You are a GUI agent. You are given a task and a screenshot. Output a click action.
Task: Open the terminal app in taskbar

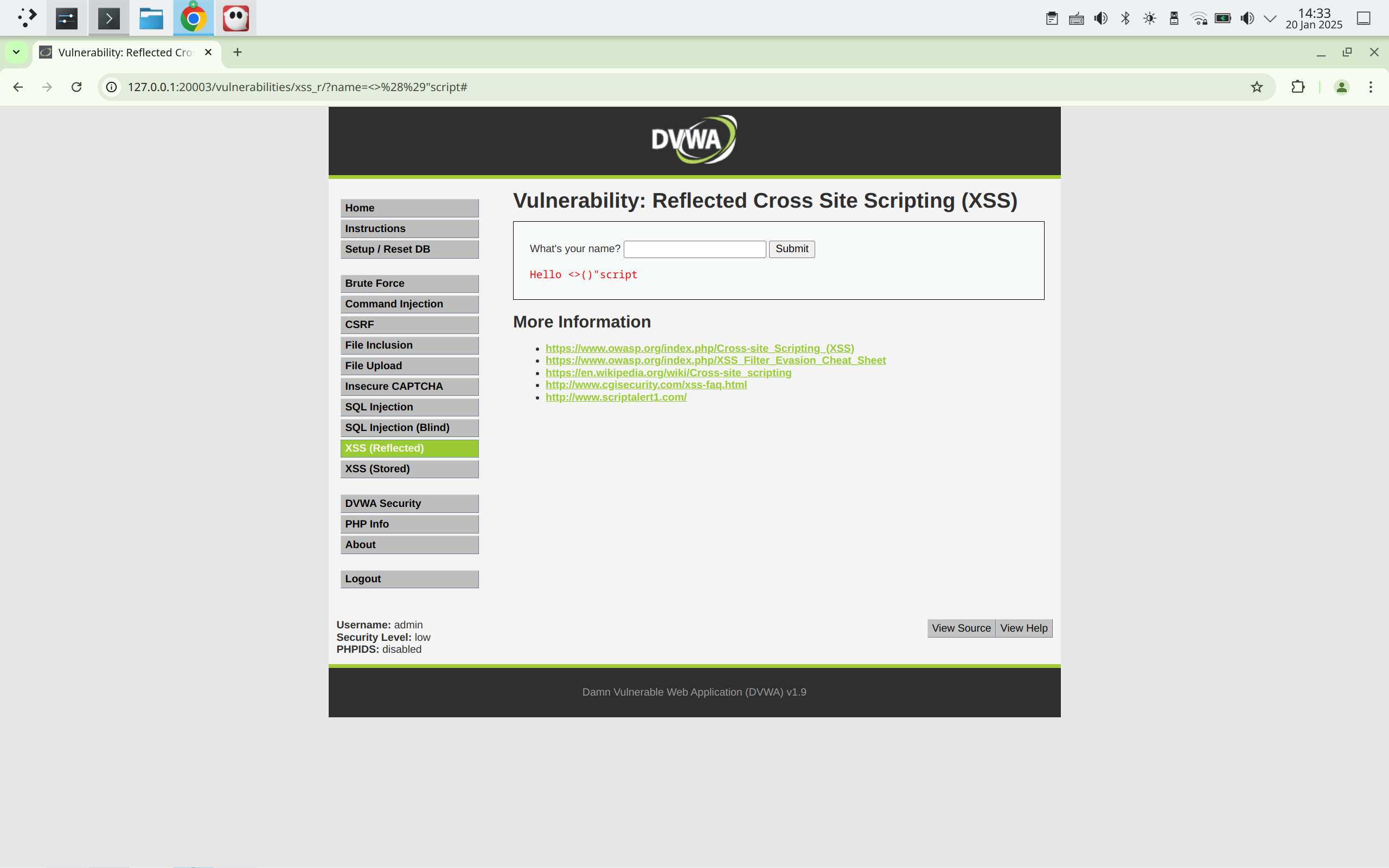pyautogui.click(x=108, y=18)
